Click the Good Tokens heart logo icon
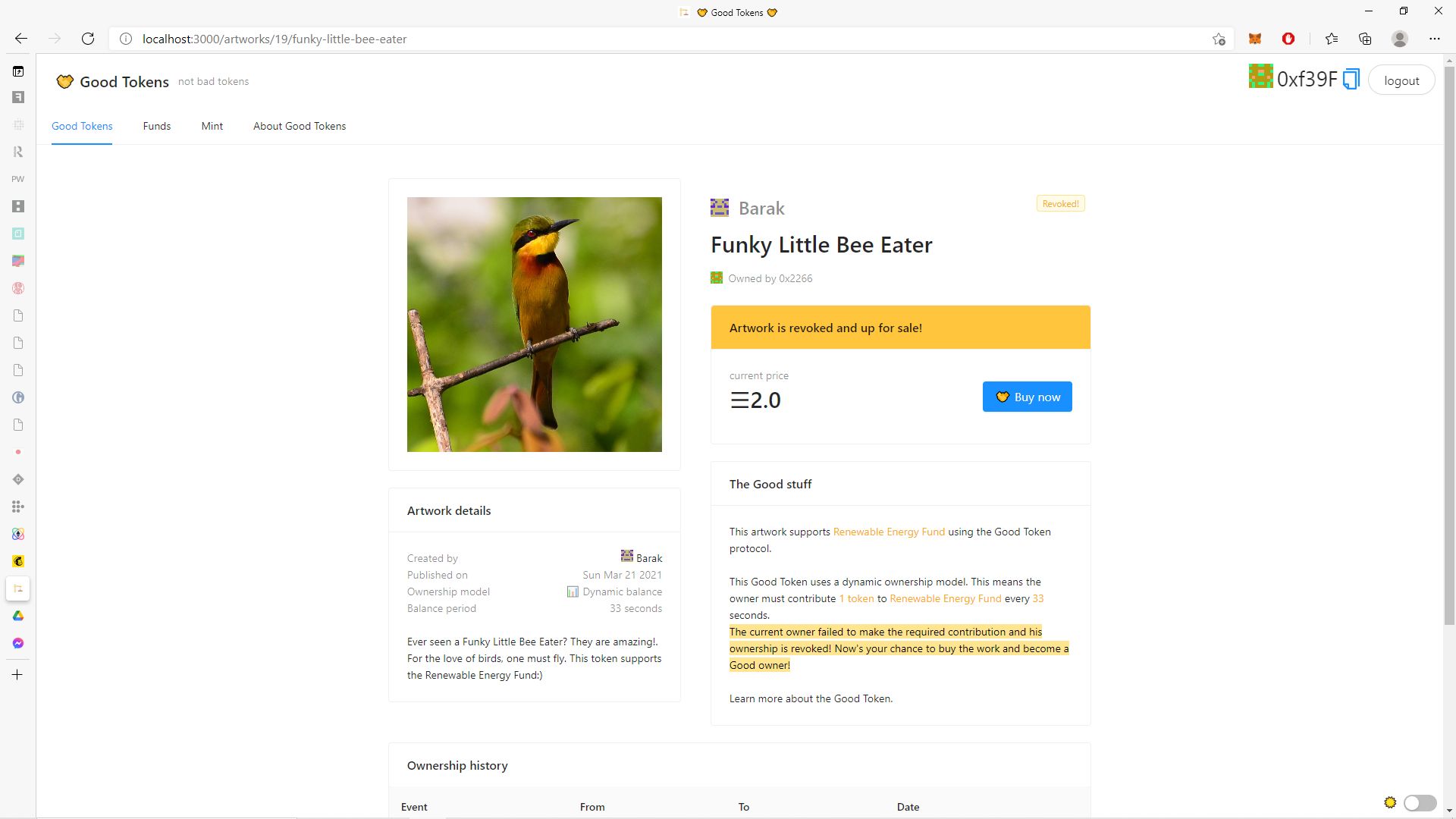The image size is (1456, 819). [x=63, y=81]
